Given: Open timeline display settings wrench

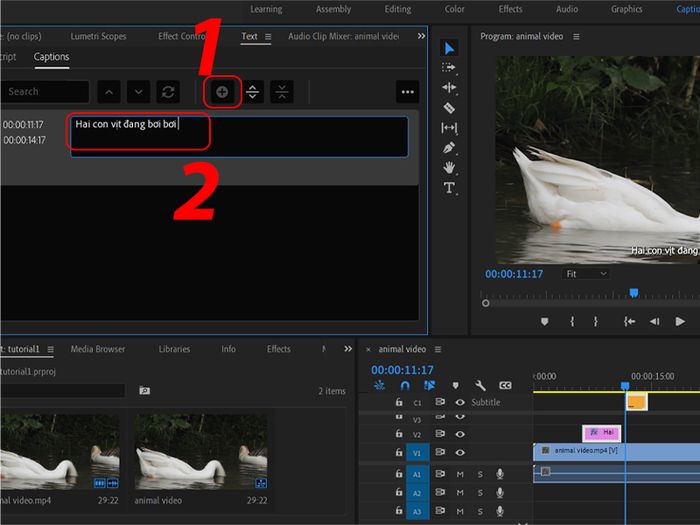Looking at the screenshot, I should click(x=480, y=385).
